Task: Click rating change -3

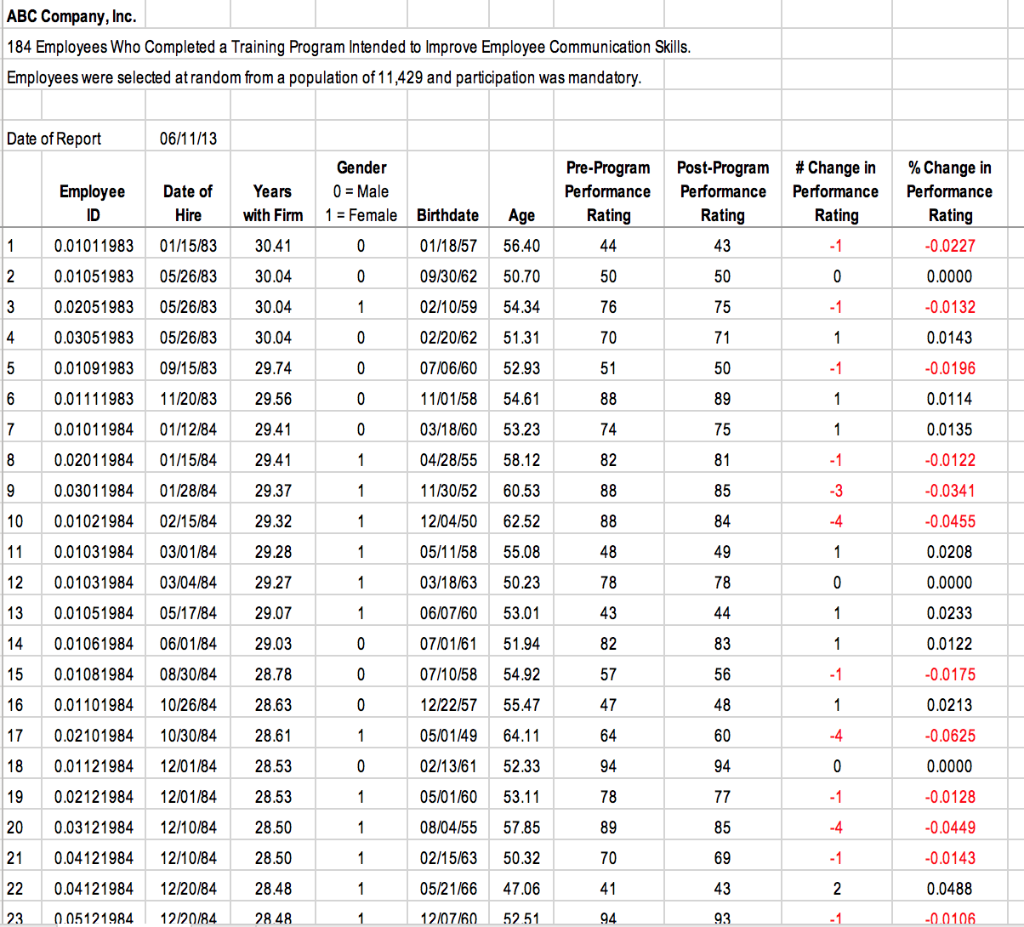Action: click(x=836, y=491)
